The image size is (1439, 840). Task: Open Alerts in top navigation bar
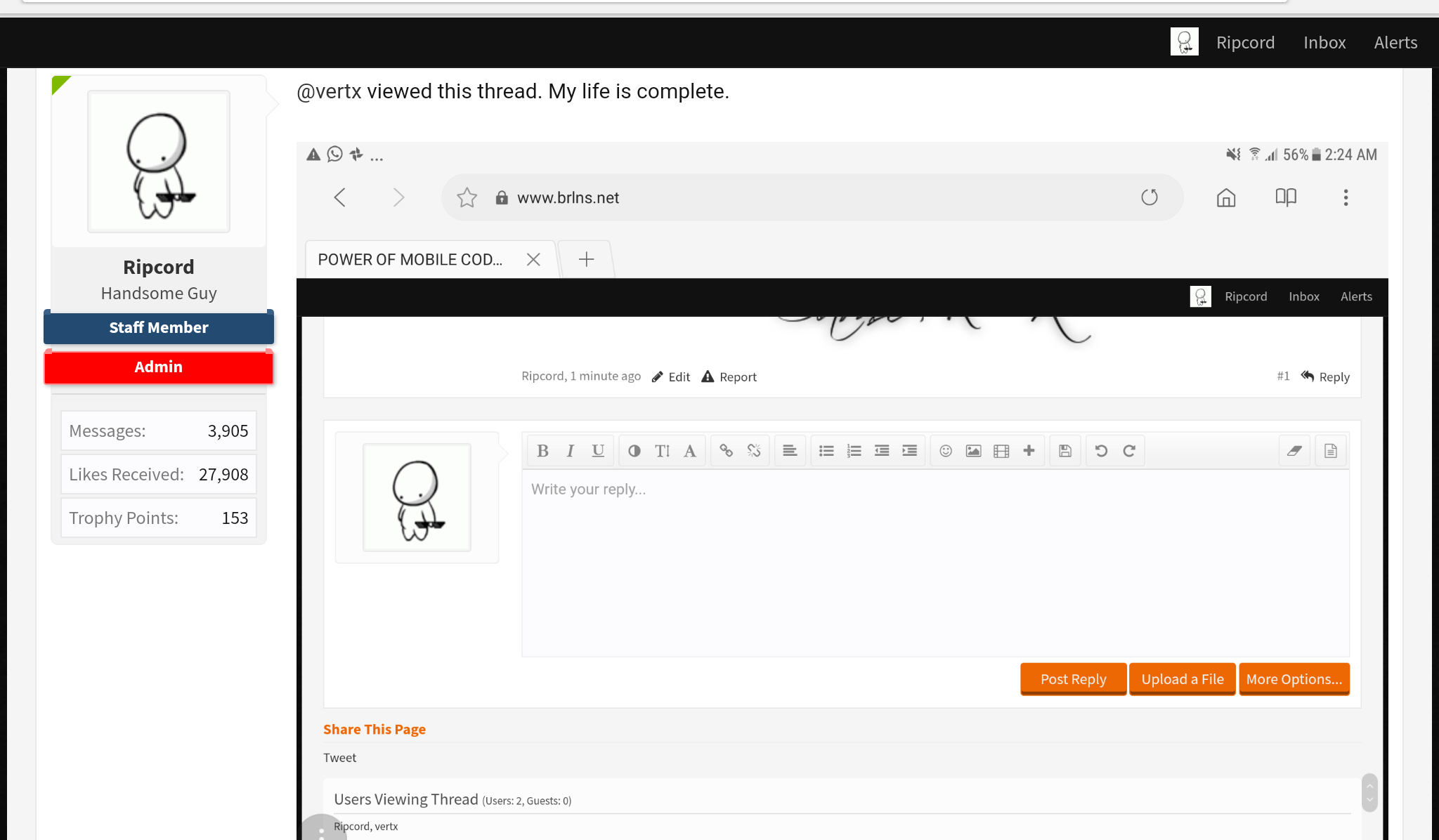click(x=1395, y=42)
